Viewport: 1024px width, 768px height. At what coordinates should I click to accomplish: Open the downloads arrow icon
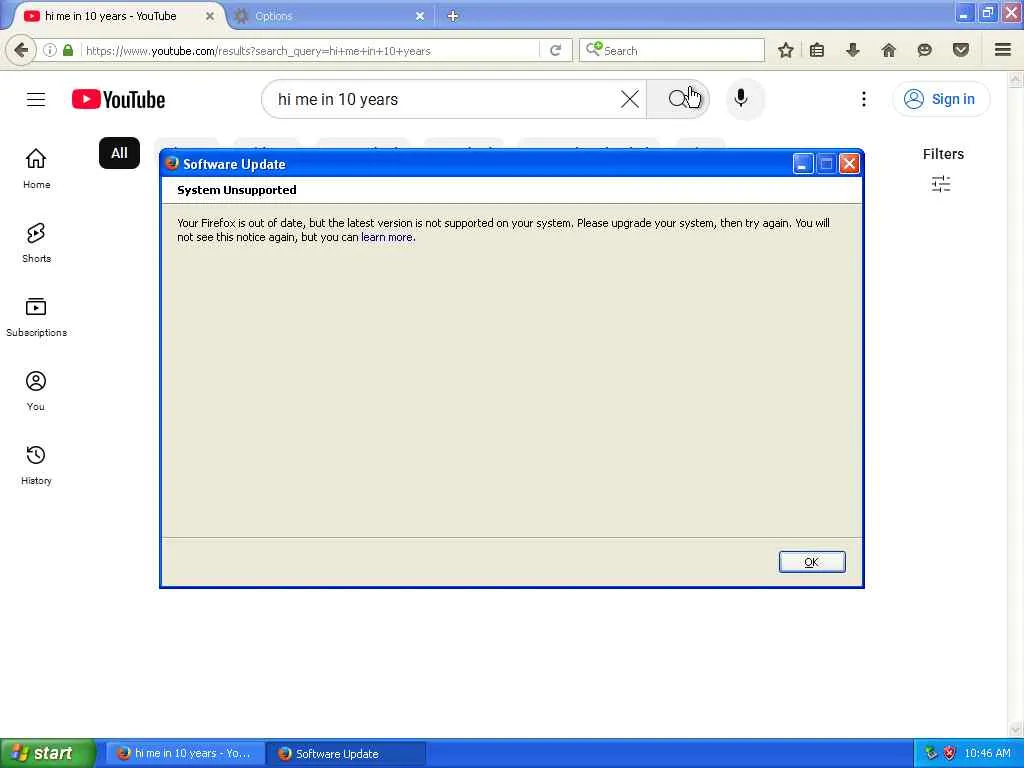pyautogui.click(x=852, y=50)
